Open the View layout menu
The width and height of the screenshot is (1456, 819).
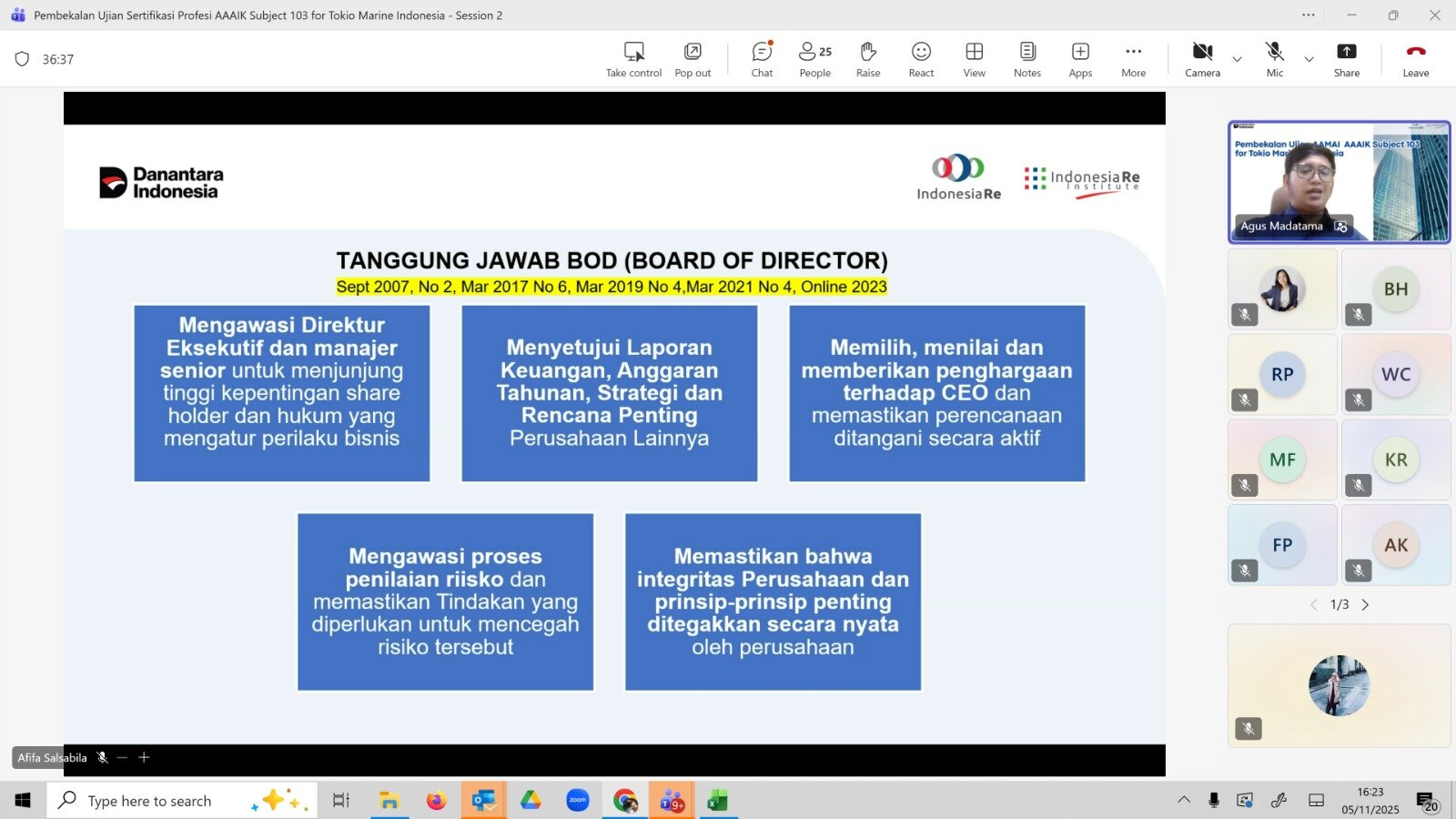974,59
